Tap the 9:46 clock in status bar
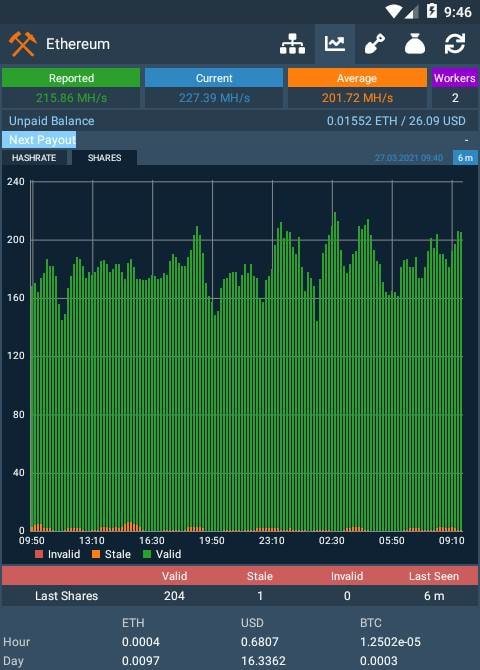This screenshot has height=670, width=480. point(458,12)
